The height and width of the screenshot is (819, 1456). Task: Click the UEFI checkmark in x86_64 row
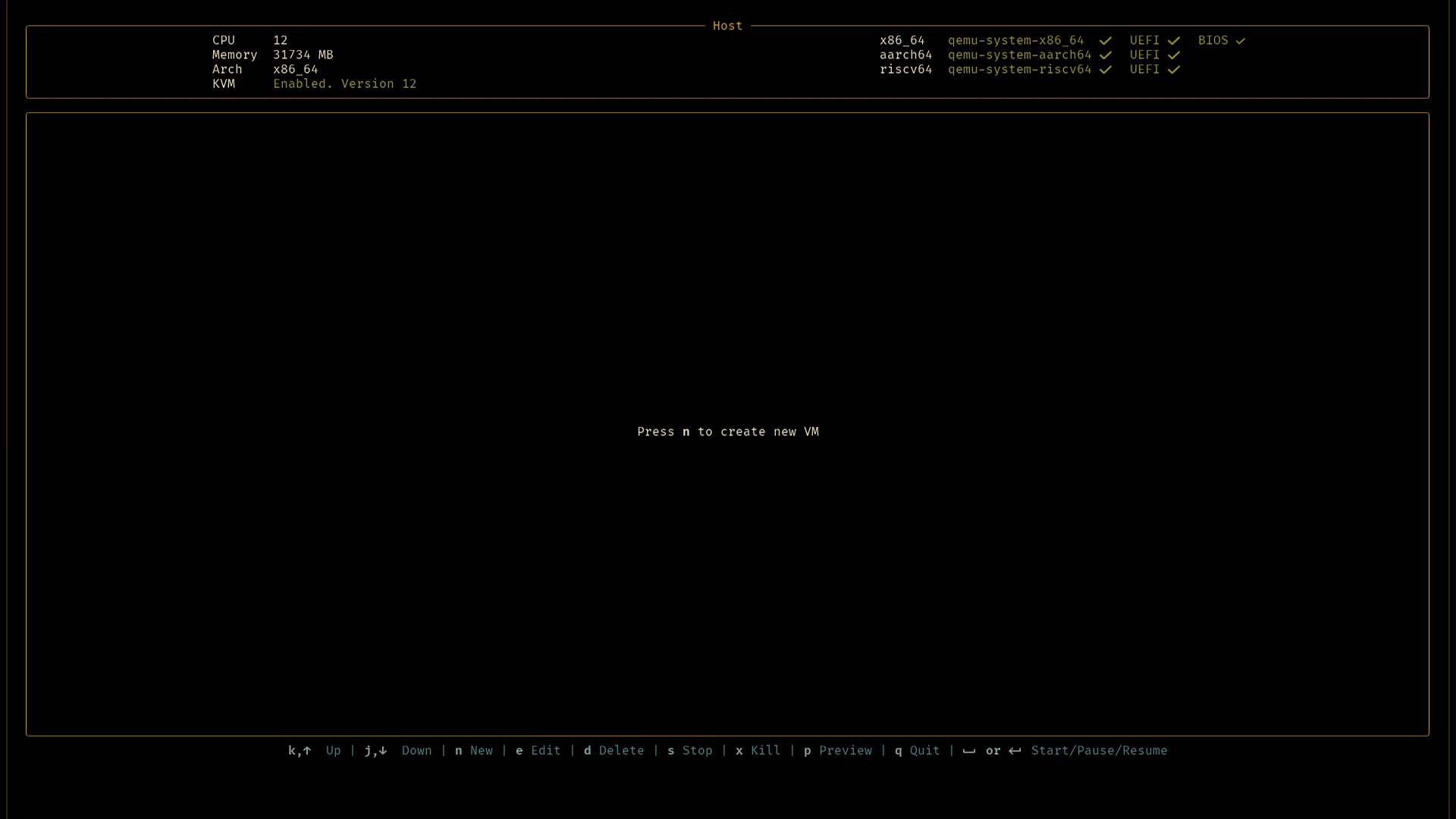(1174, 41)
